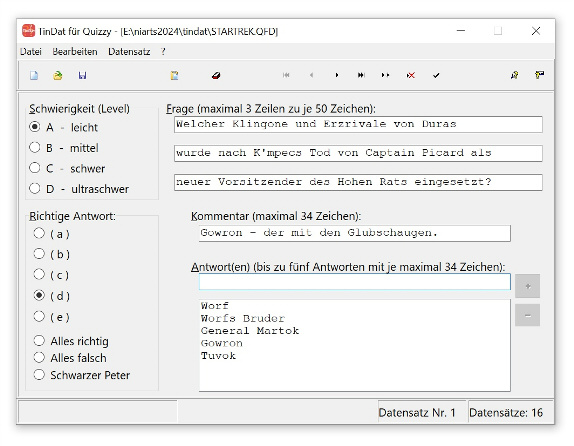The height and width of the screenshot is (446, 574).
Task: Go to the next record arrow
Action: point(337,75)
